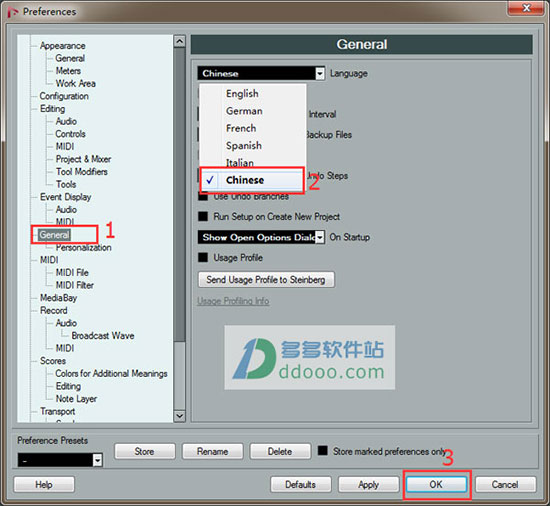Select Editing category in tree
This screenshot has width=550, height=506.
click(52, 109)
